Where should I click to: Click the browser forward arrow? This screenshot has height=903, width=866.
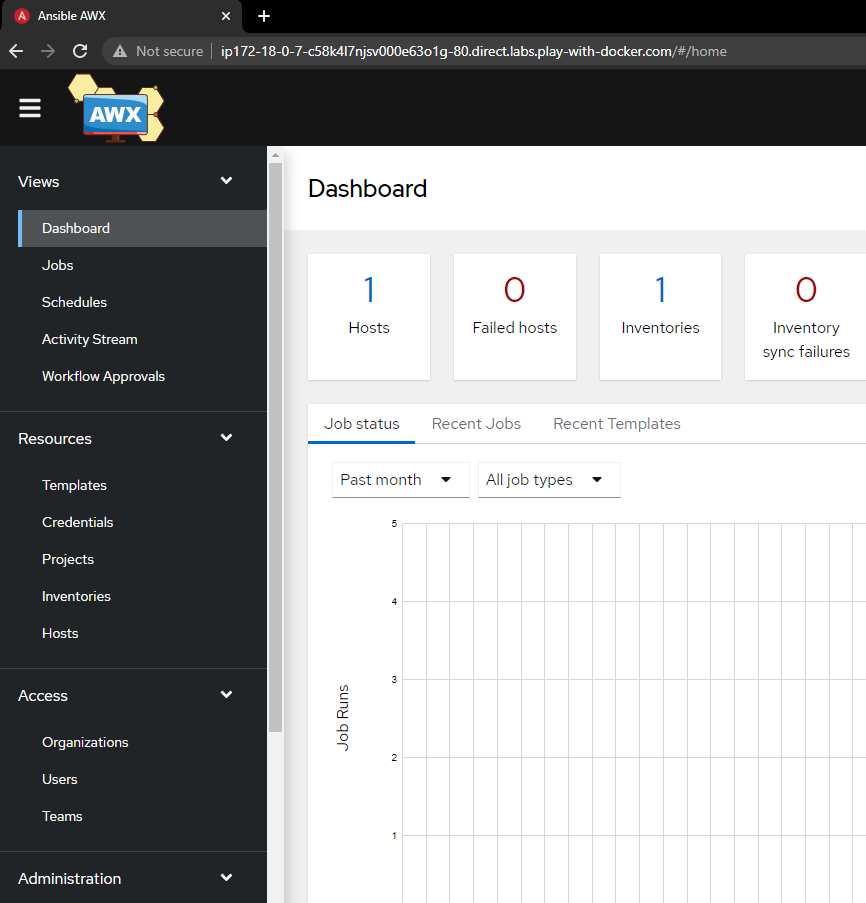[x=48, y=51]
